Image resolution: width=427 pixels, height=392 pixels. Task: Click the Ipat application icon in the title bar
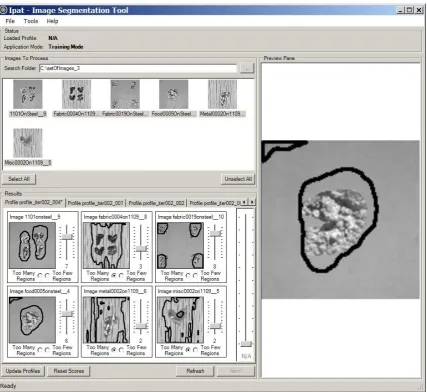[x=3, y=10]
